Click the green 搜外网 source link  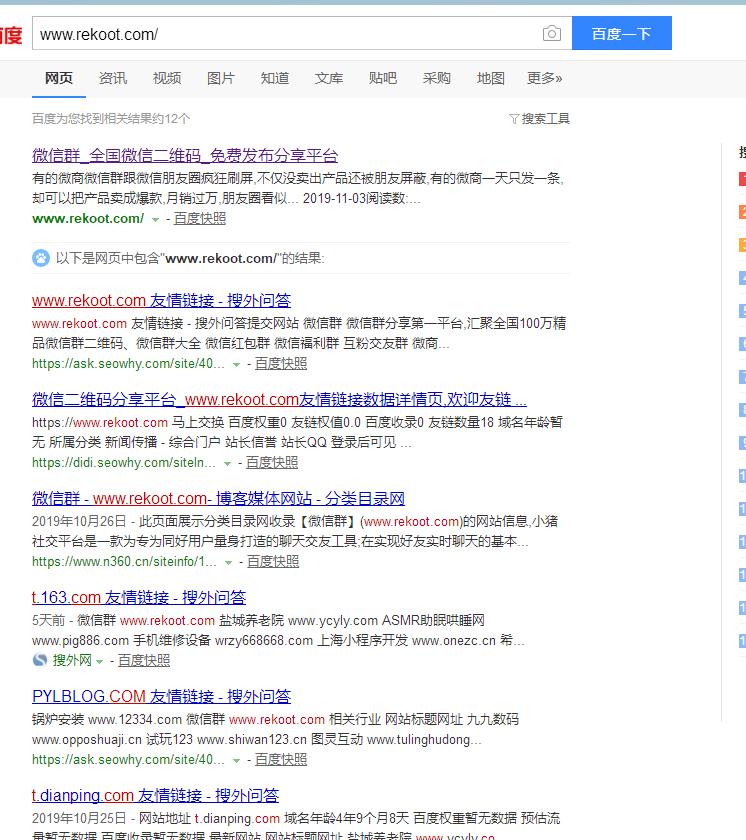(x=72, y=661)
